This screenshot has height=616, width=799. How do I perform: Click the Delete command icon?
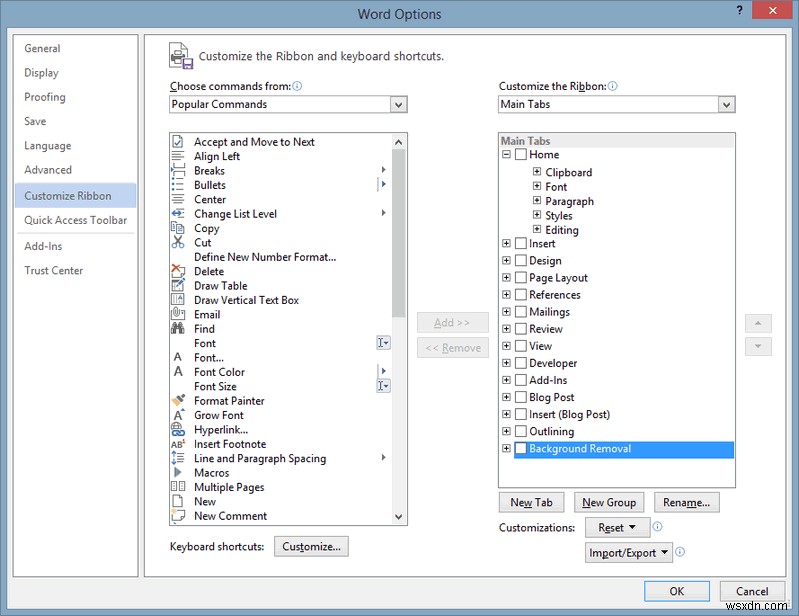(178, 271)
